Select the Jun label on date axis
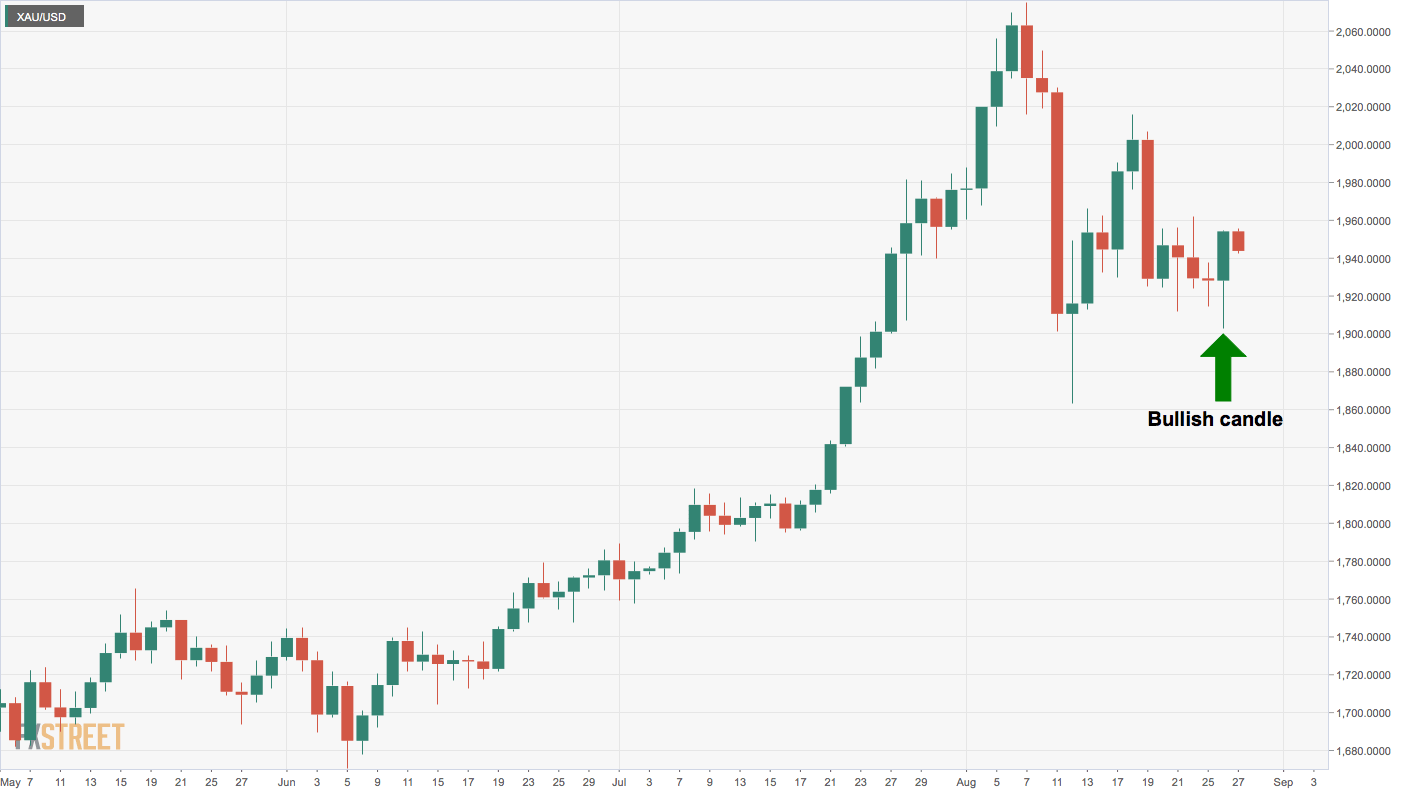This screenshot has height=795, width=1405. [x=287, y=782]
